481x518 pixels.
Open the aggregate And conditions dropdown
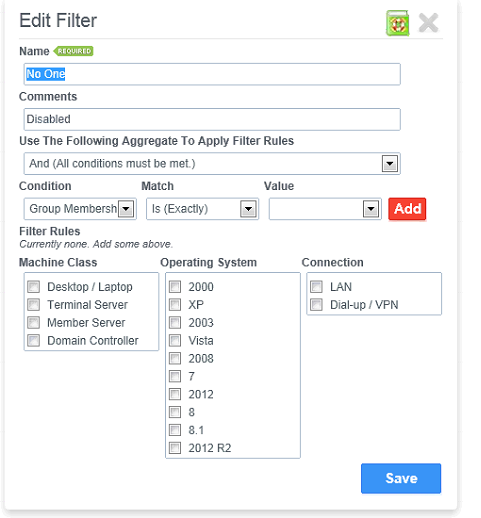pos(212,164)
